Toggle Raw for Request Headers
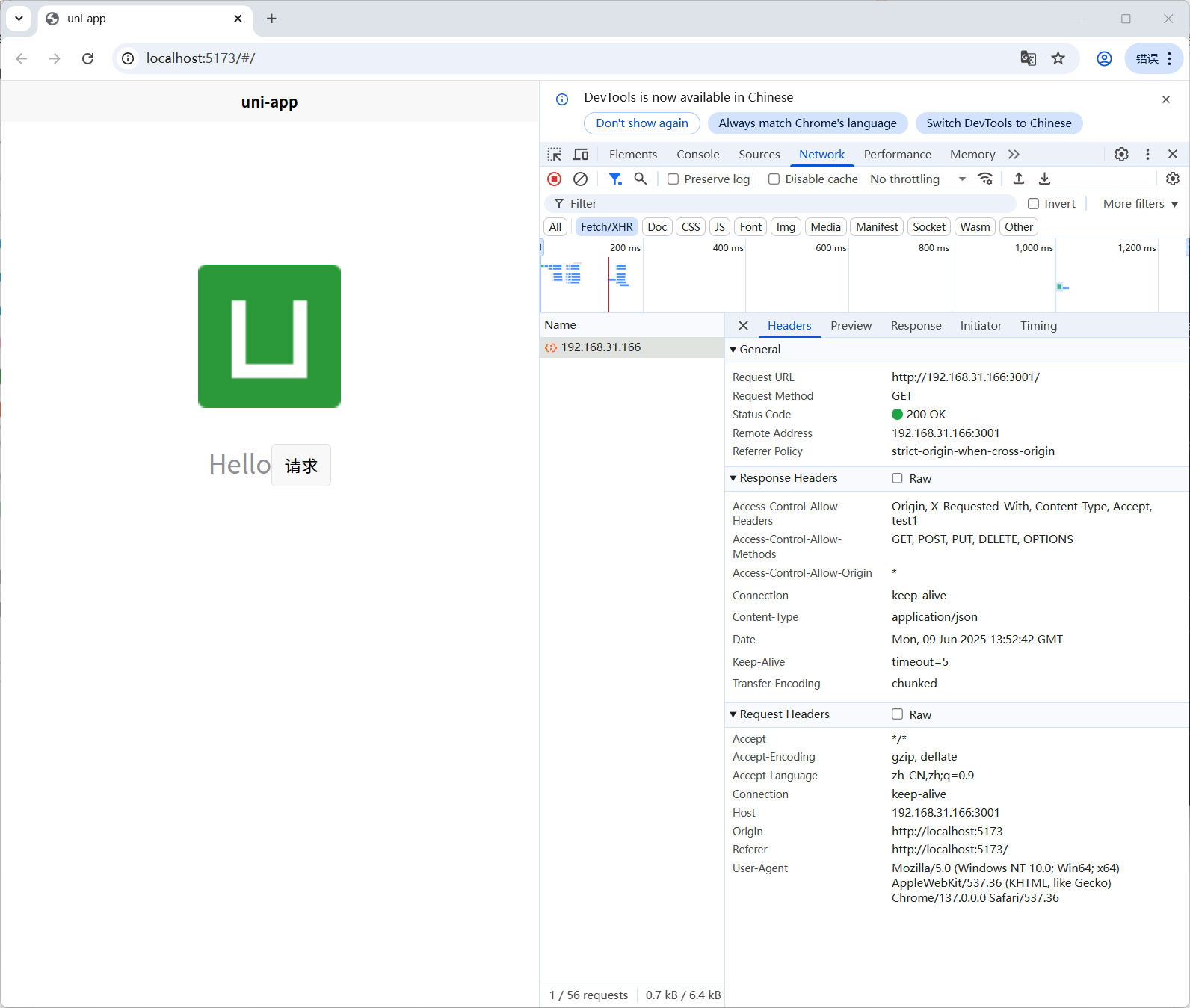The width and height of the screenshot is (1190, 1008). click(897, 714)
